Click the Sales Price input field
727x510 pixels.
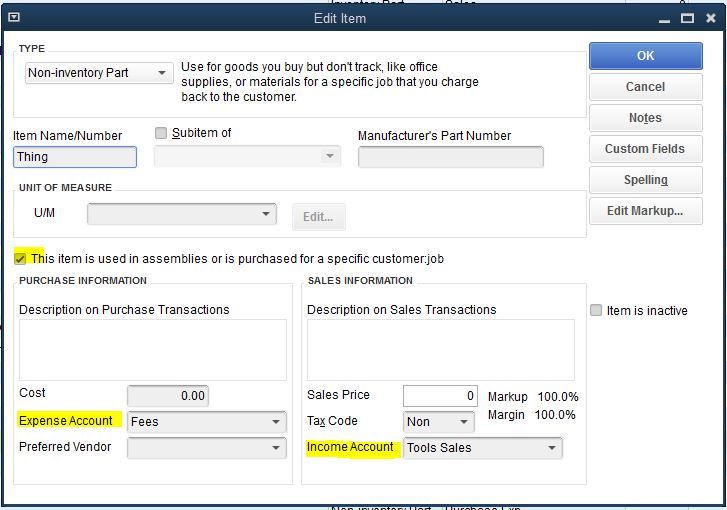coord(440,395)
